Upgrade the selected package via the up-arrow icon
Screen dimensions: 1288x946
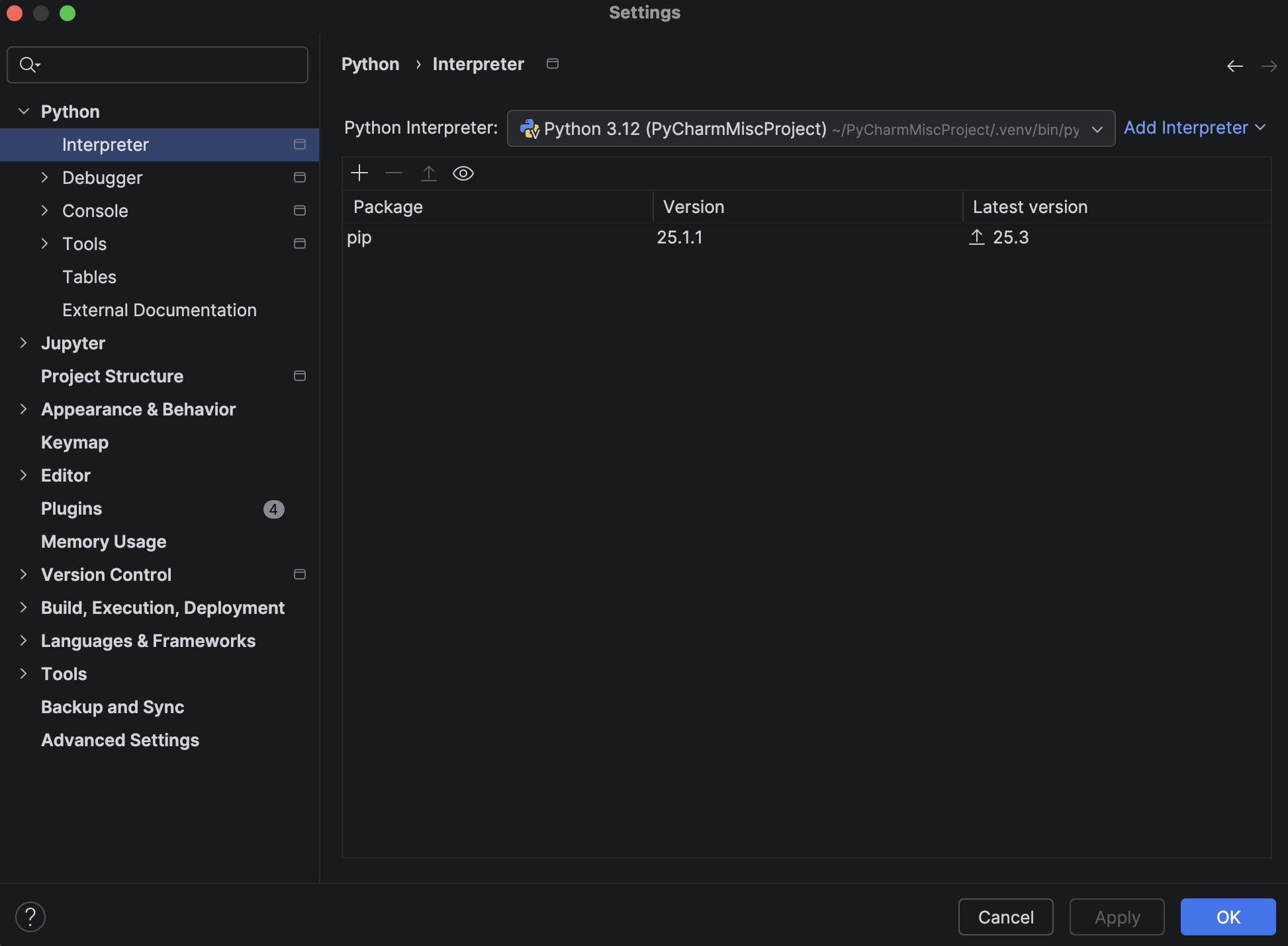click(429, 173)
